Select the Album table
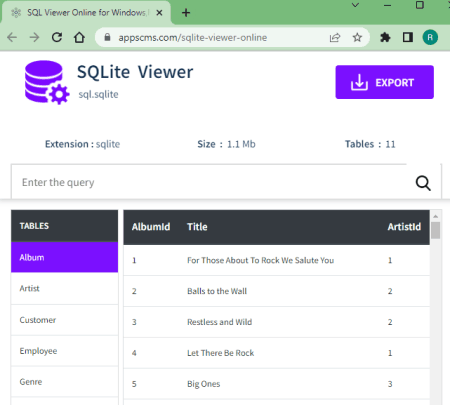The image size is (450, 405). pos(64,257)
